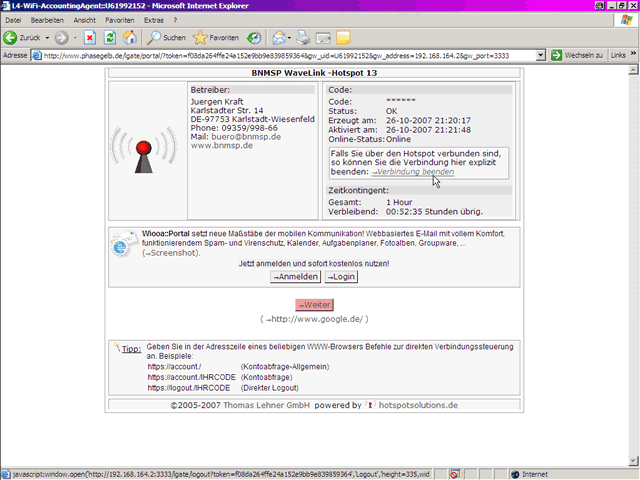The height and width of the screenshot is (480, 640).
Task: Click the 00:52:35 Stunden übrig value
Action: tap(434, 212)
